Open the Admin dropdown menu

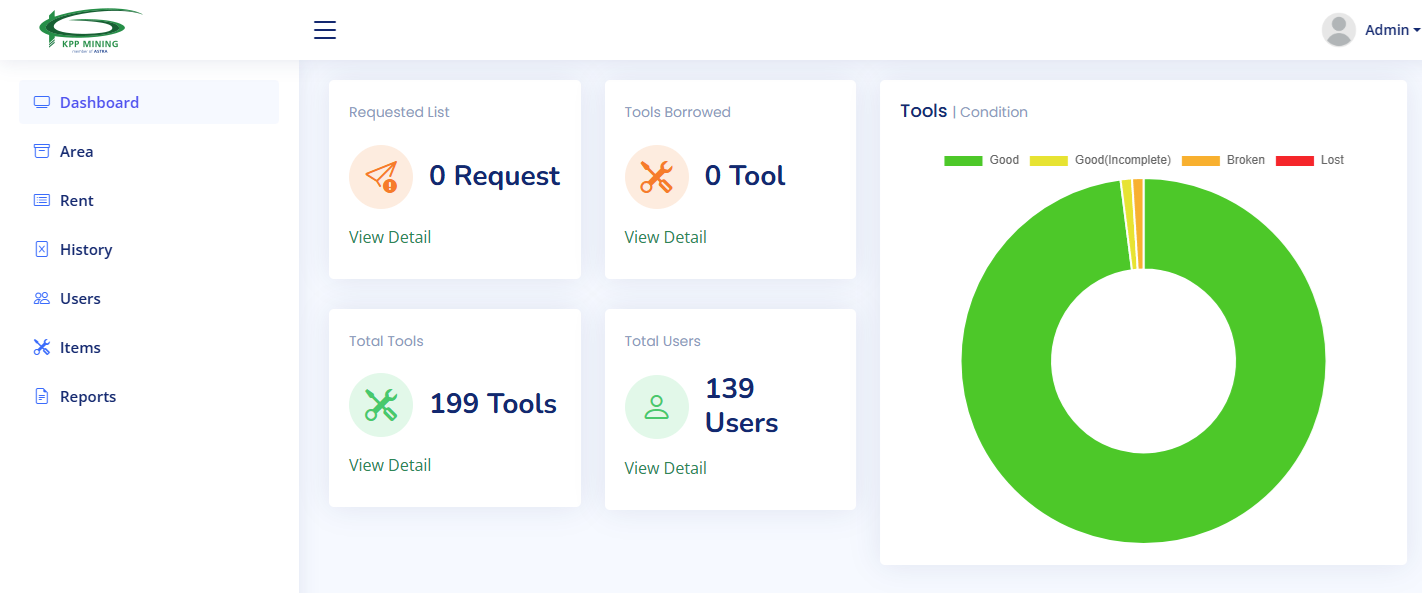coord(1391,30)
